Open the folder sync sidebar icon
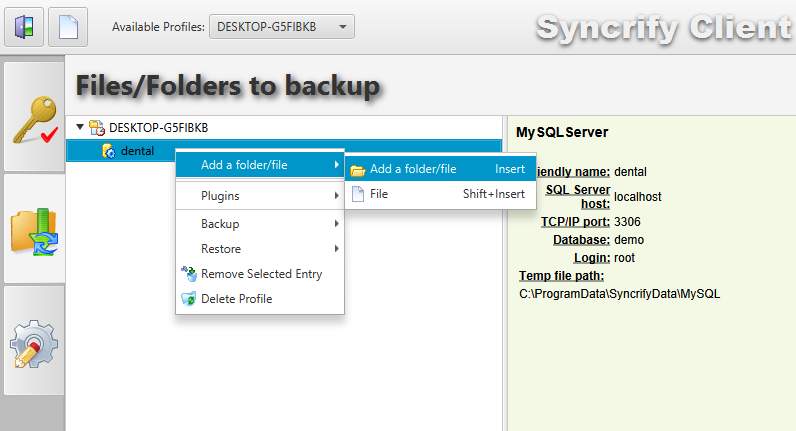The height and width of the screenshot is (431, 796). click(34, 229)
